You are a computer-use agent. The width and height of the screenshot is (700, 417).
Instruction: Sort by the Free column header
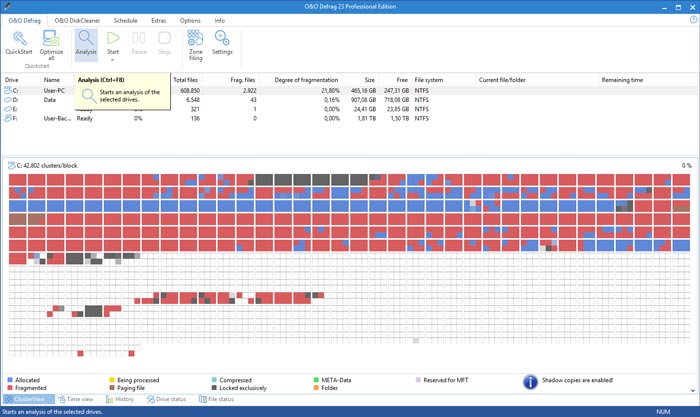402,80
